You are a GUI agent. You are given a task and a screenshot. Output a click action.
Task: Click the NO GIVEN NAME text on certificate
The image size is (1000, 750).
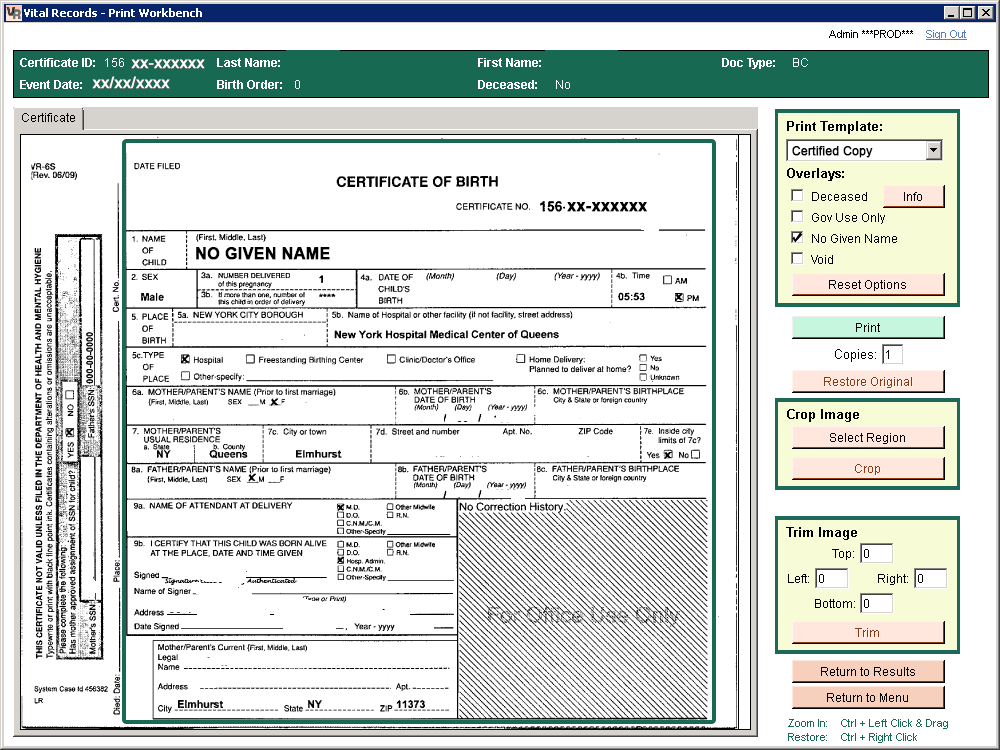[x=263, y=254]
